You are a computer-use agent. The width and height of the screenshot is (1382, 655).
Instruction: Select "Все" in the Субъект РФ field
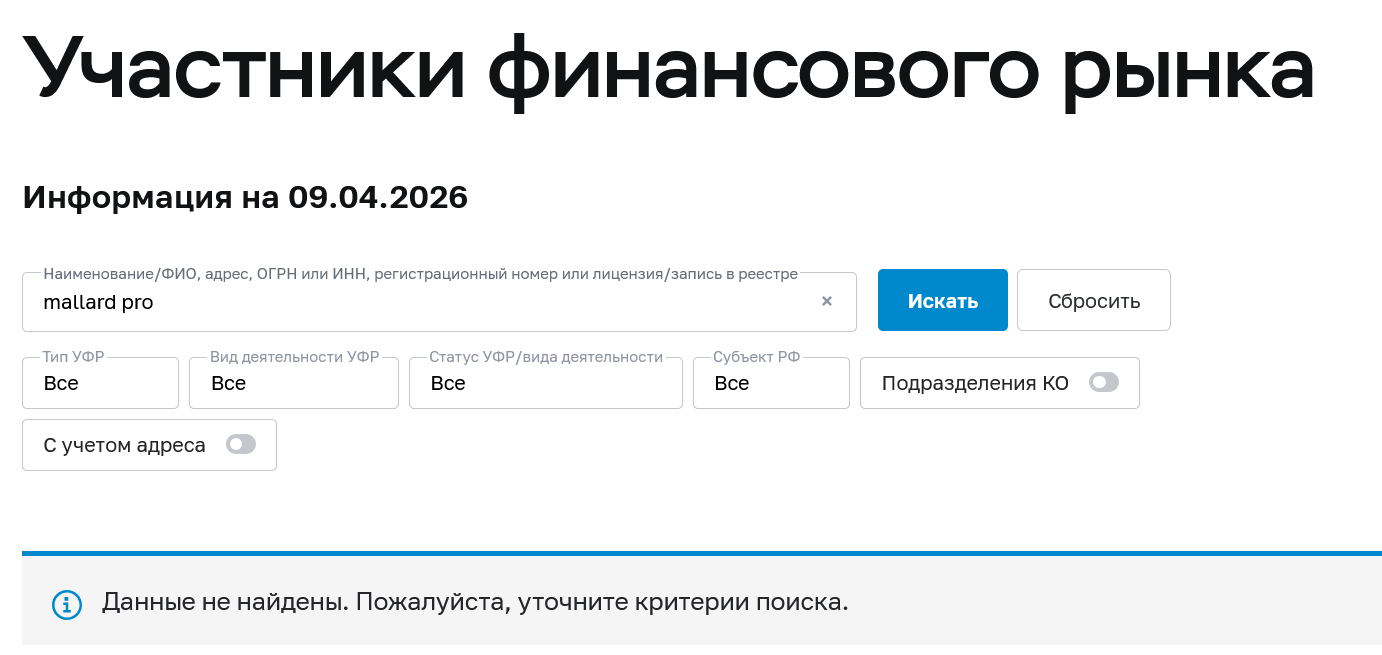[x=770, y=383]
